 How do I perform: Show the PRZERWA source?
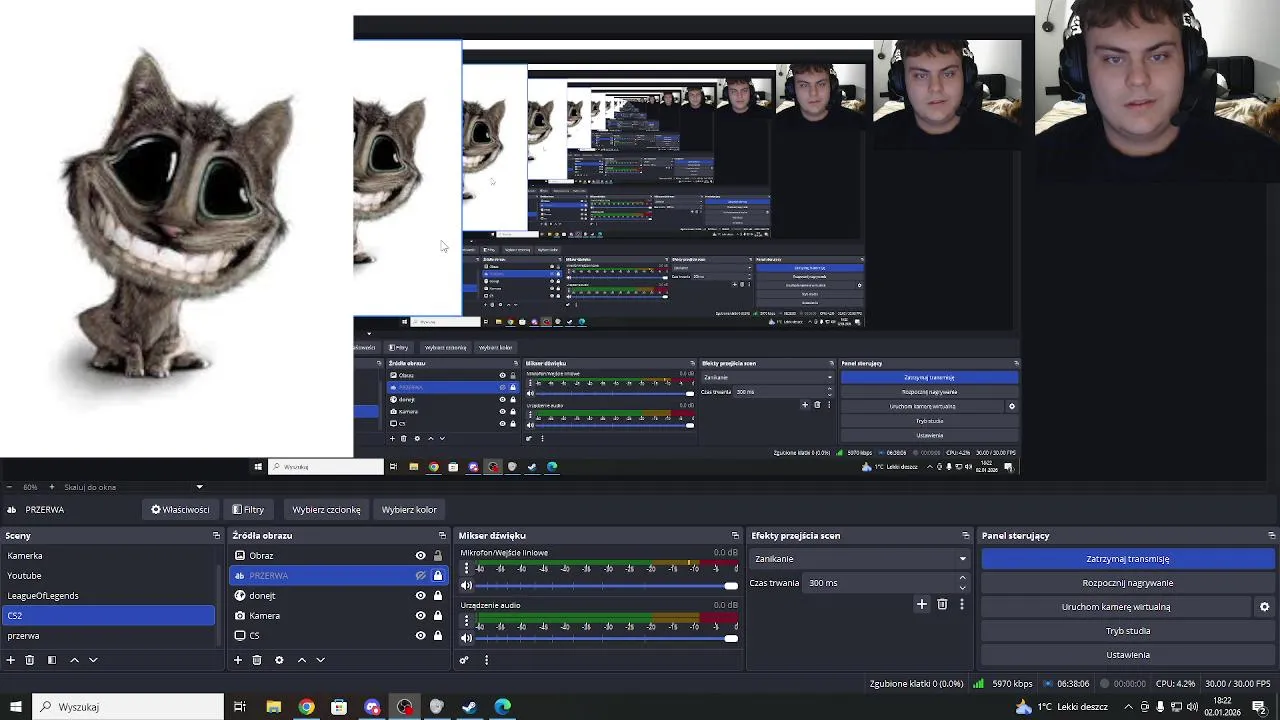click(421, 576)
